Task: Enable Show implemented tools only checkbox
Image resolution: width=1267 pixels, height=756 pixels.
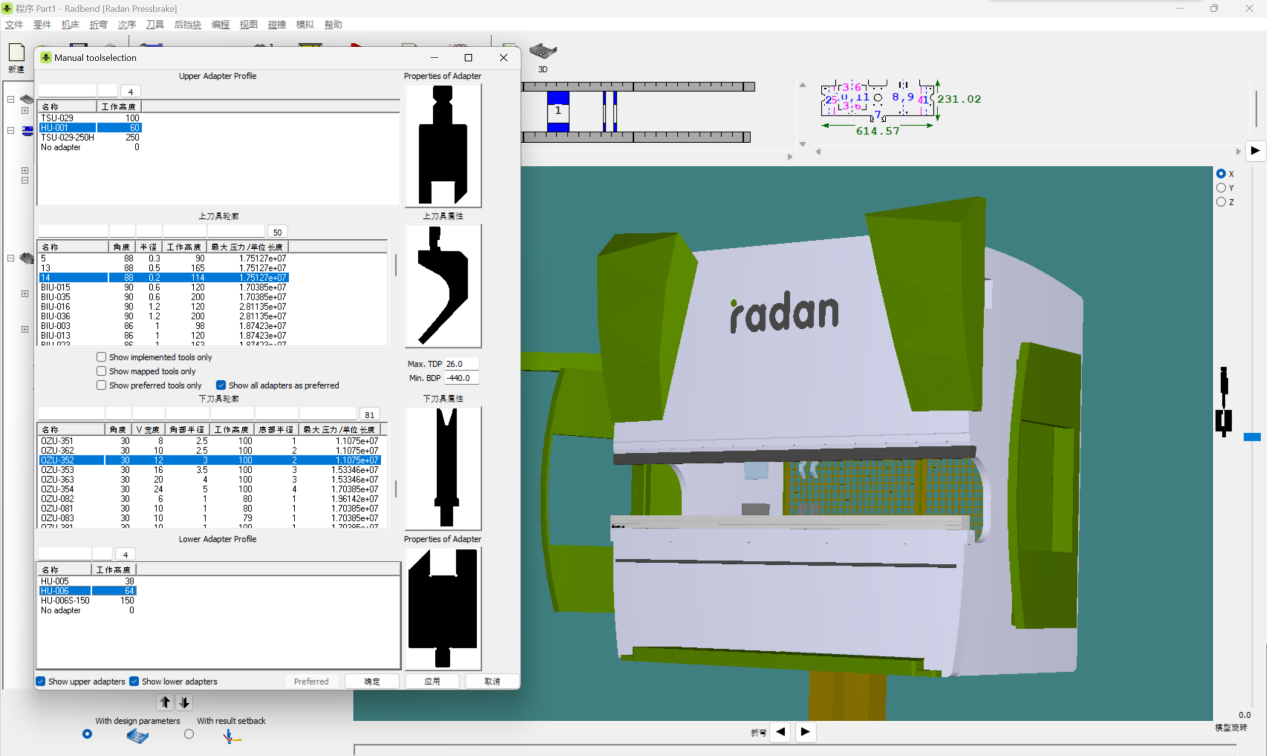Action: [x=102, y=357]
